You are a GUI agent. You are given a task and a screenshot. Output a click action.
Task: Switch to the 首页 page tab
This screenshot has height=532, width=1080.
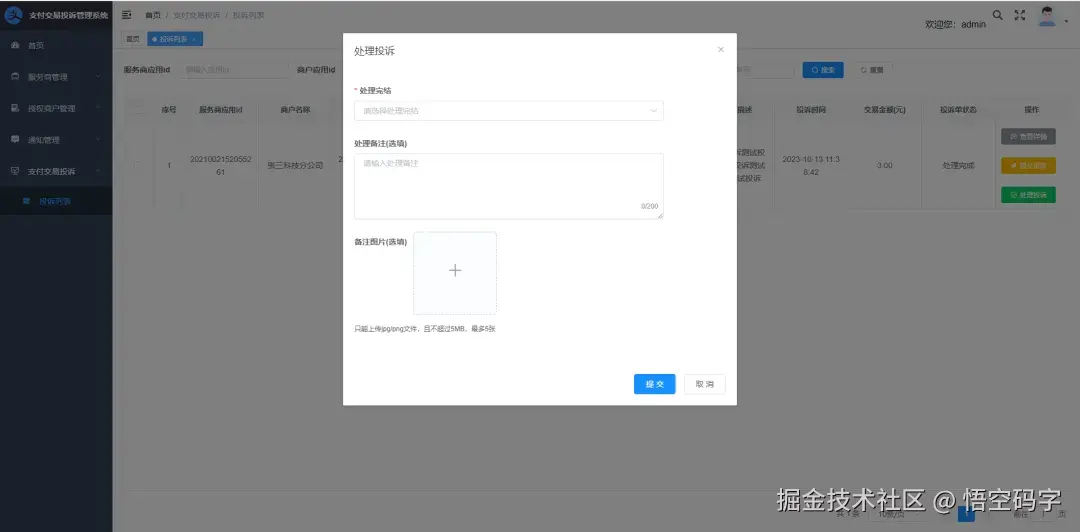(x=132, y=39)
